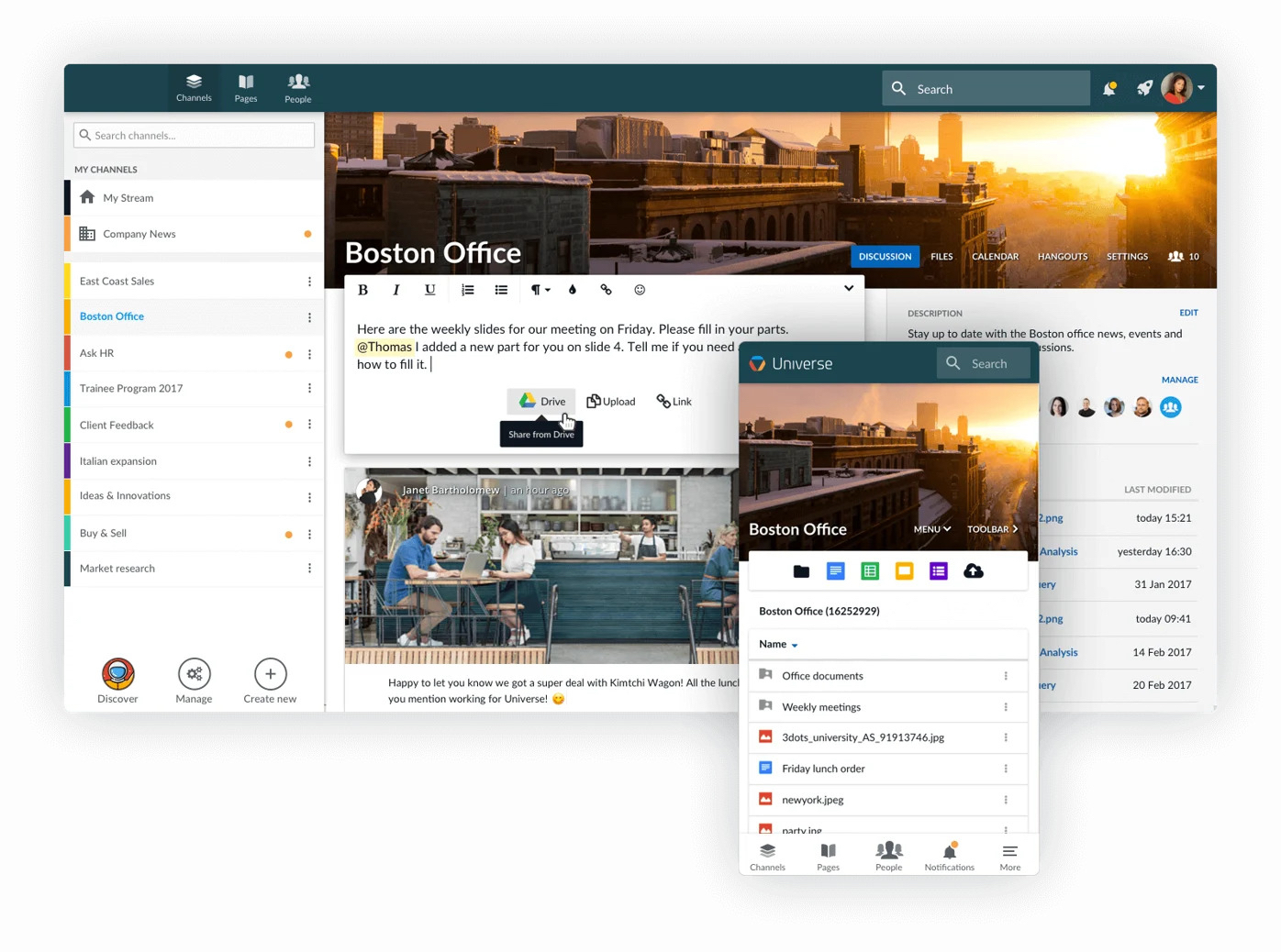Open options menu for Client Feedback

pyautogui.click(x=309, y=425)
